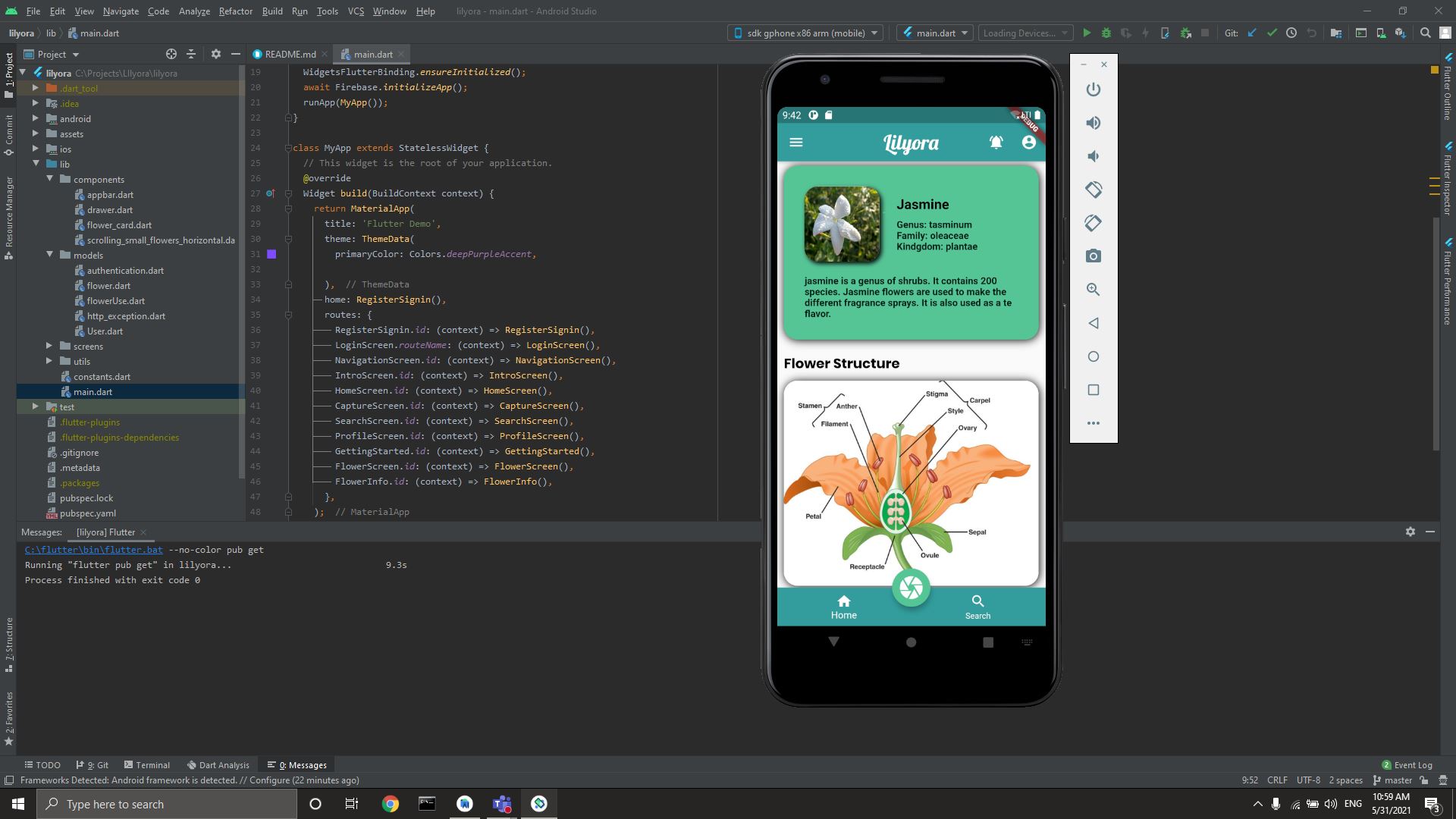The height and width of the screenshot is (819, 1456).
Task: Open AVD Manager icon
Action: [x=1381, y=33]
